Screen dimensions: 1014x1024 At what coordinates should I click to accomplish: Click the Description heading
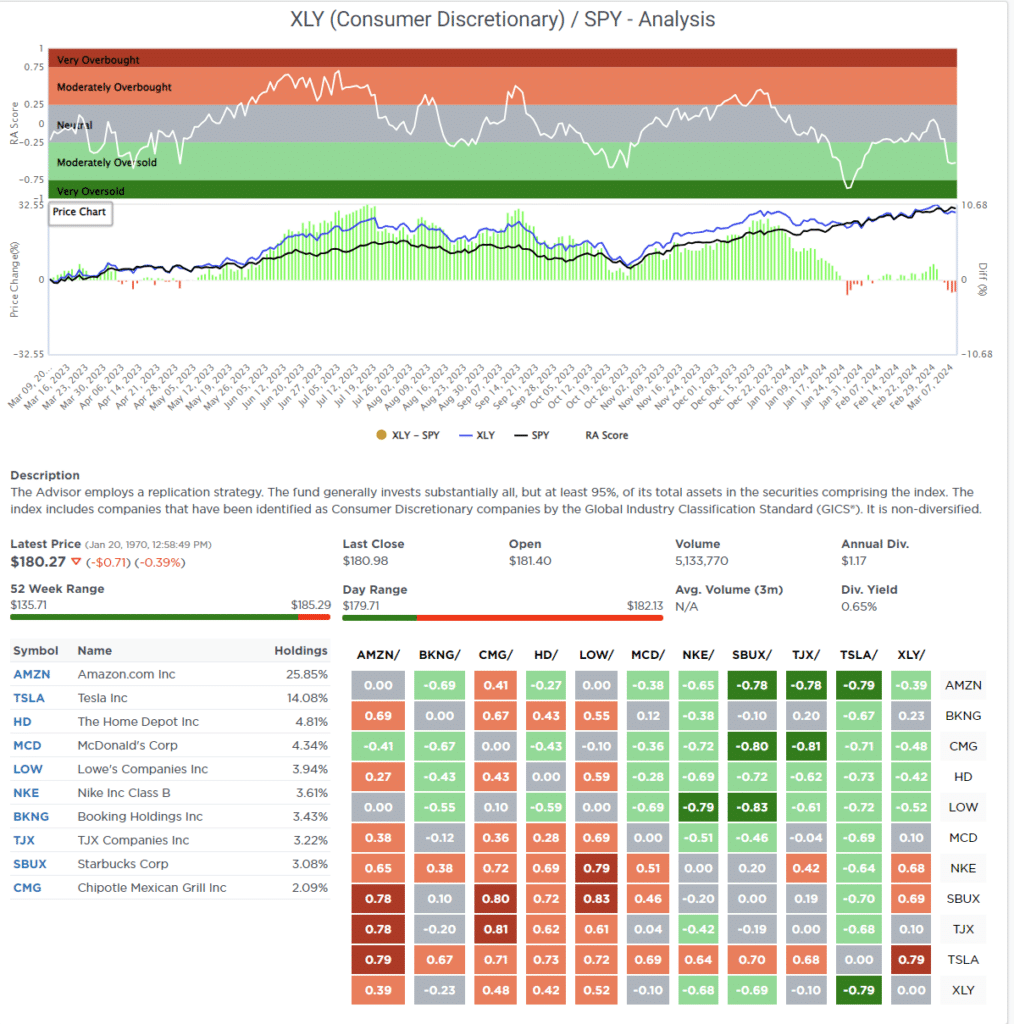click(x=45, y=475)
